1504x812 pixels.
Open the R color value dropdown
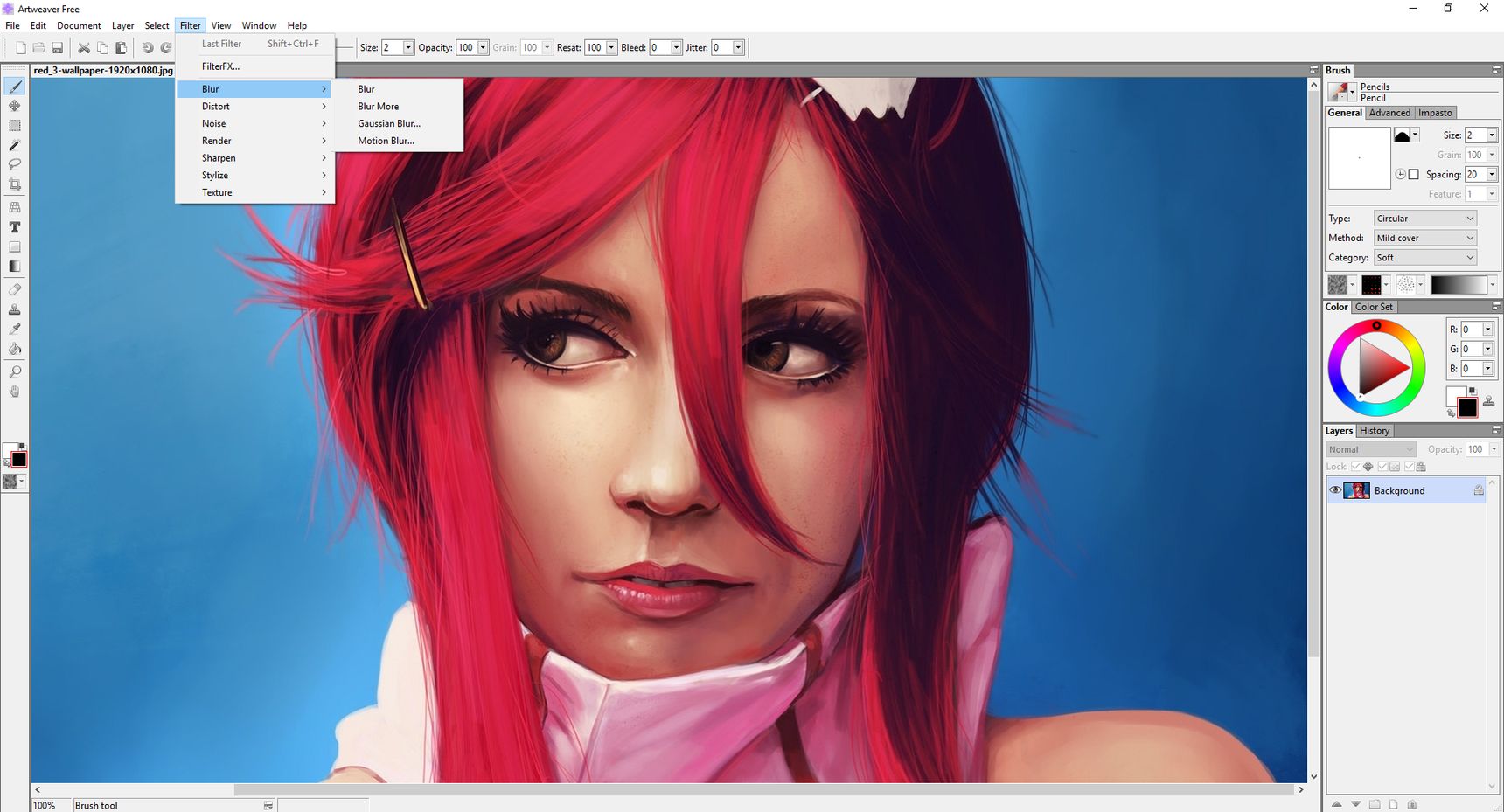[x=1487, y=330]
